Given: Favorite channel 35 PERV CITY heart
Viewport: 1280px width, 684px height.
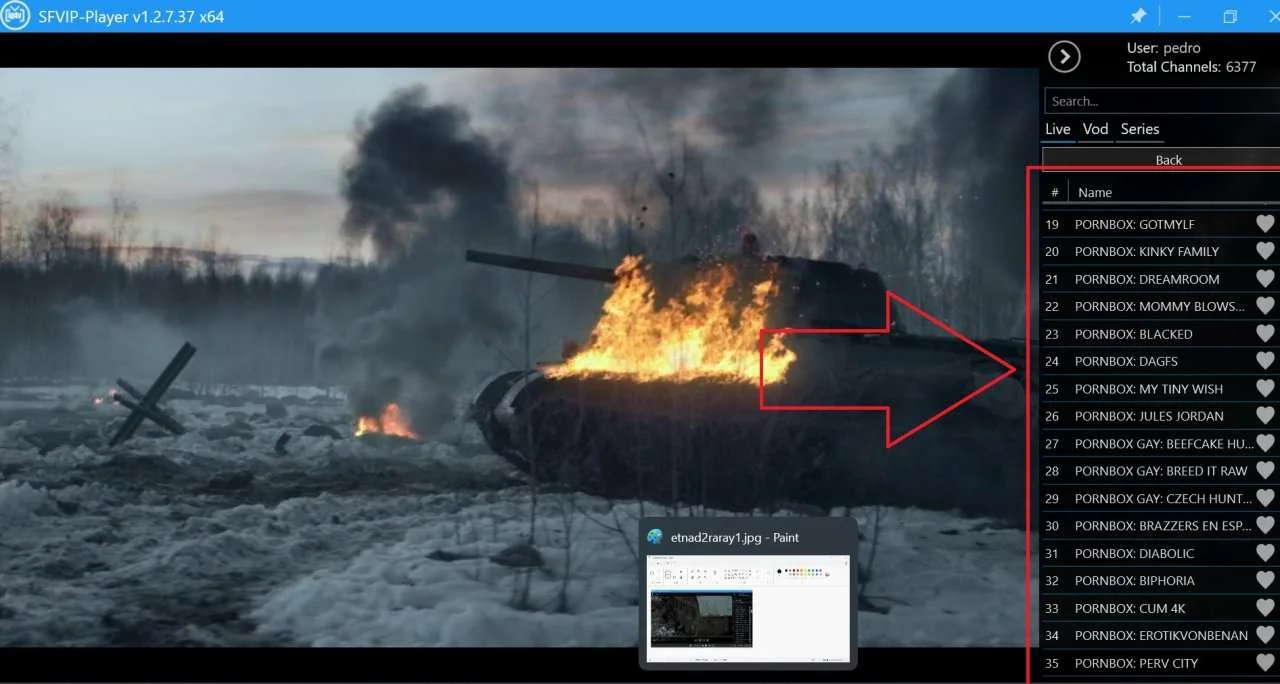Looking at the screenshot, I should (1265, 663).
